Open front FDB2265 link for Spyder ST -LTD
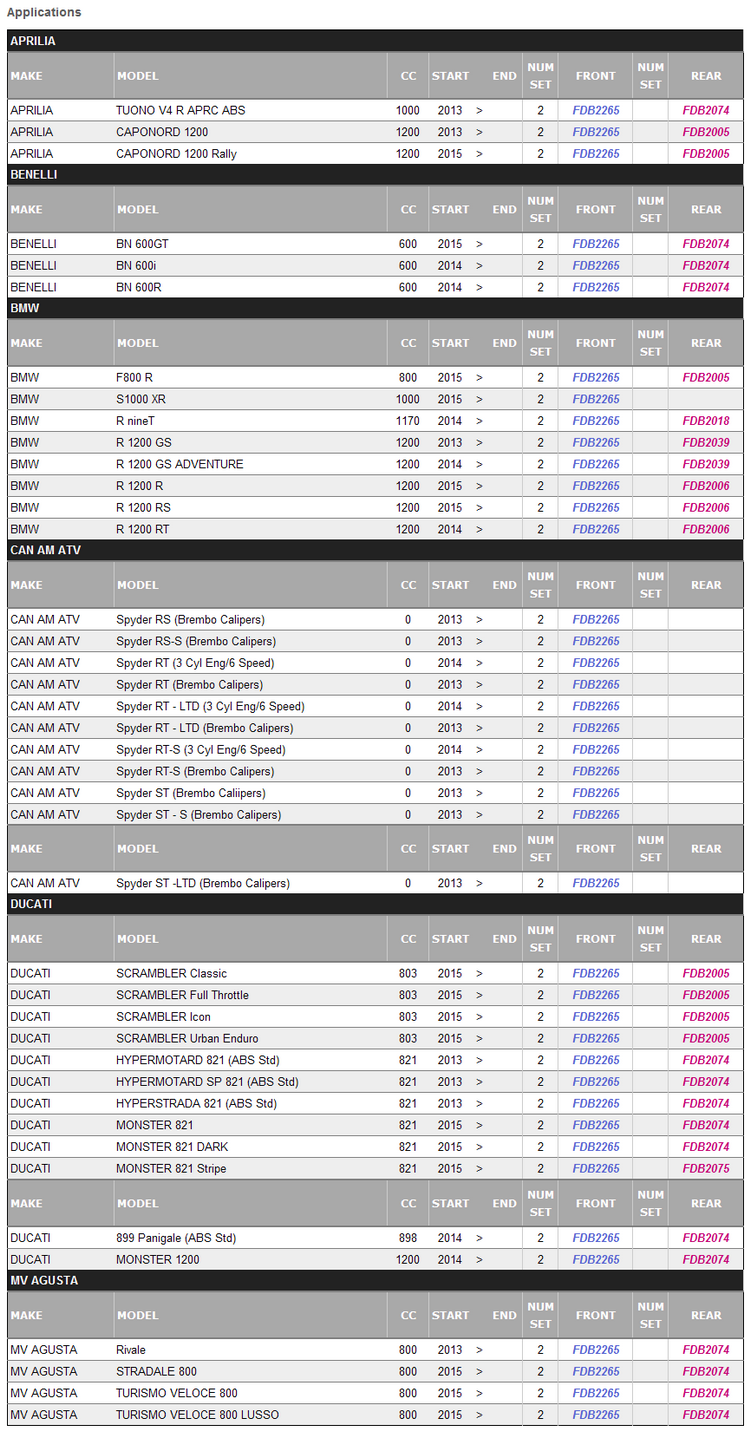Screen dimensions: 750x1432 pyautogui.click(x=596, y=883)
